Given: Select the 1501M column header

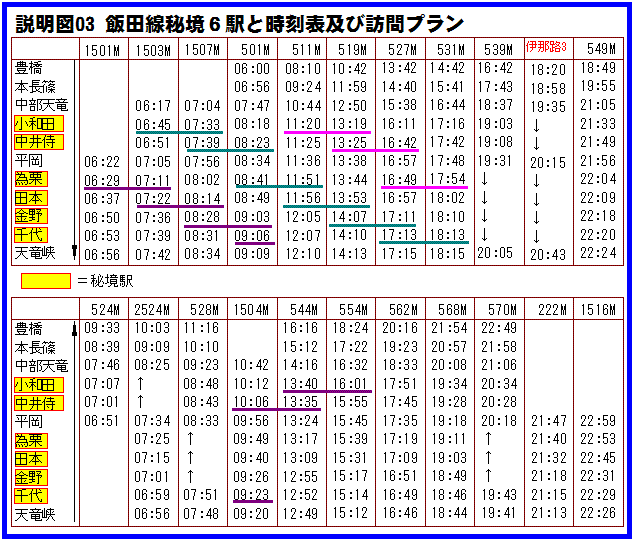Looking at the screenshot, I should [103, 50].
